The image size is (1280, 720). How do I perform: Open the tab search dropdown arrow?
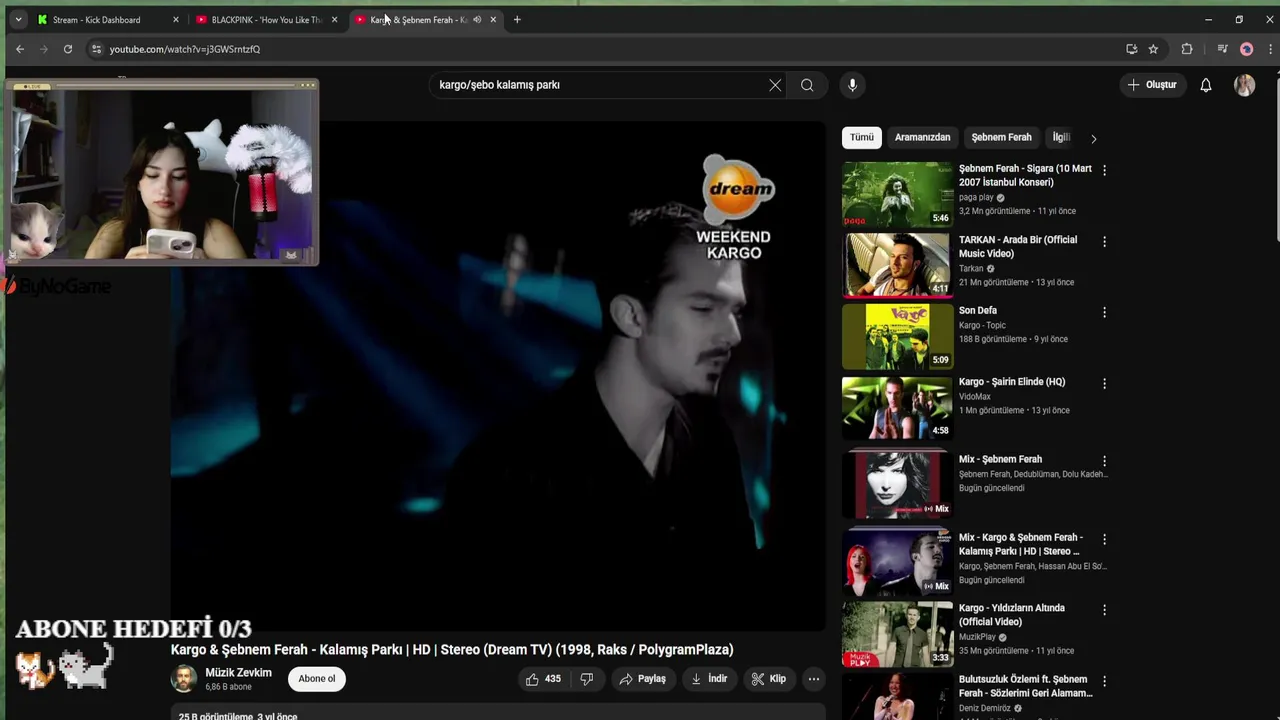(x=17, y=19)
